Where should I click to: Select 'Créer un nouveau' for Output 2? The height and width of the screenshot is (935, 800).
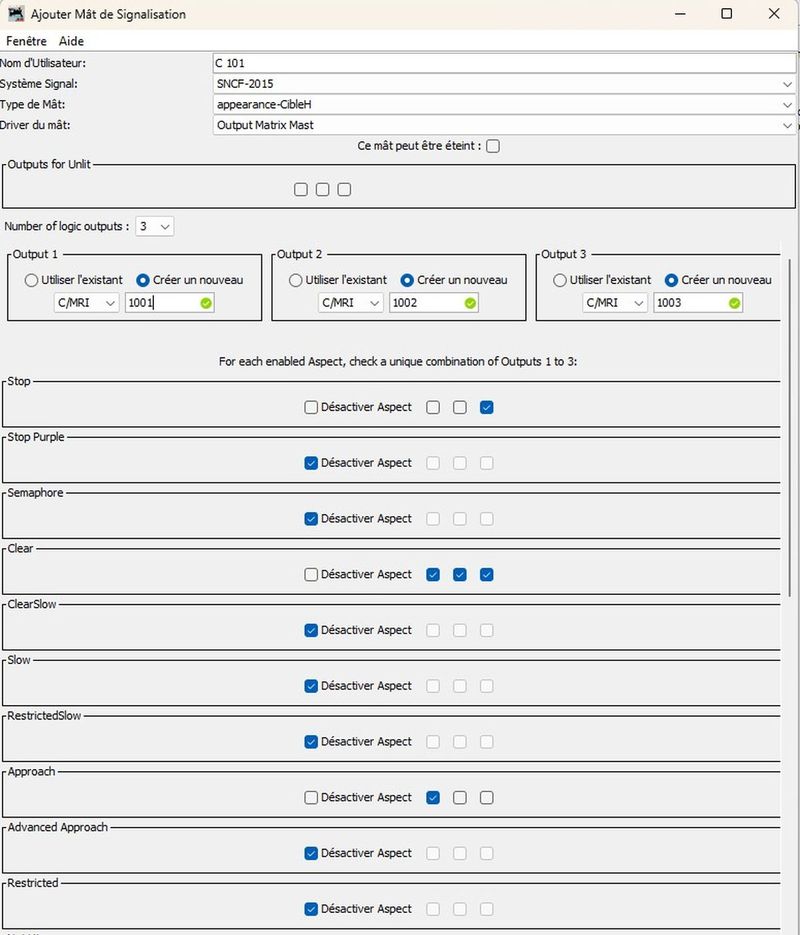407,280
